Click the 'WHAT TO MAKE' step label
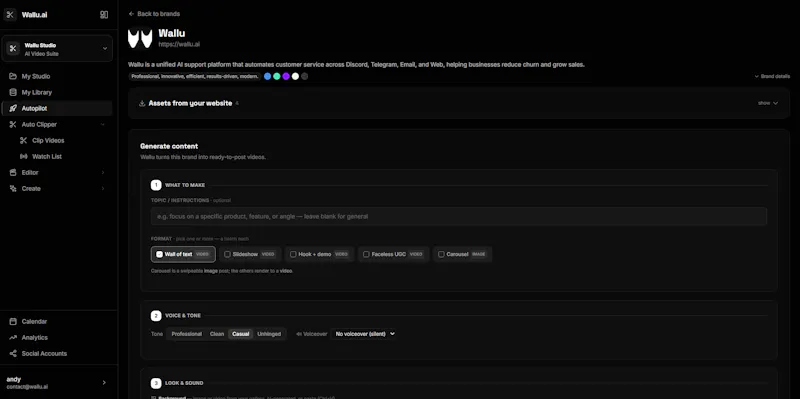This screenshot has height=399, width=800. [185, 185]
